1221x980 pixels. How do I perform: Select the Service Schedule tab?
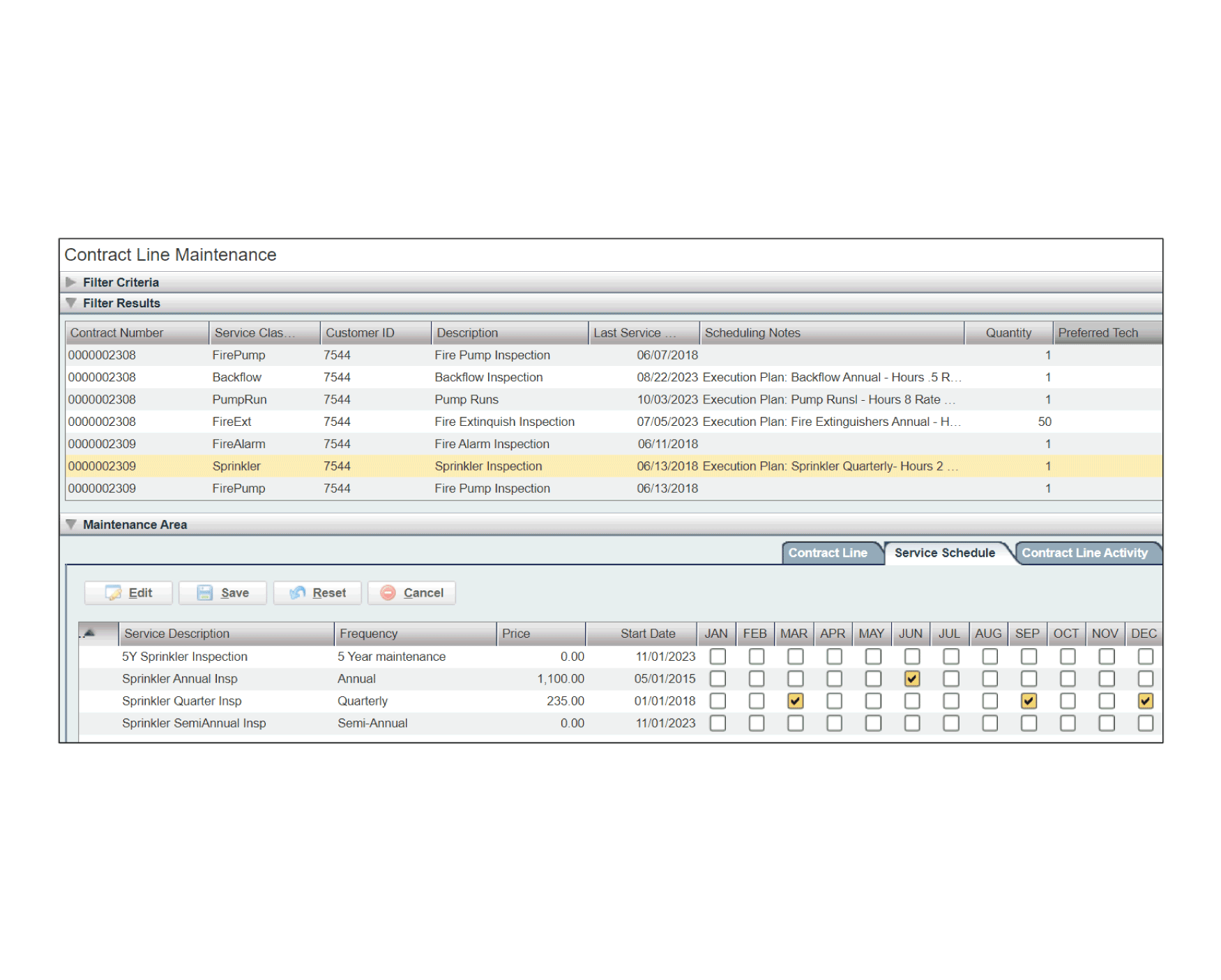pos(944,553)
